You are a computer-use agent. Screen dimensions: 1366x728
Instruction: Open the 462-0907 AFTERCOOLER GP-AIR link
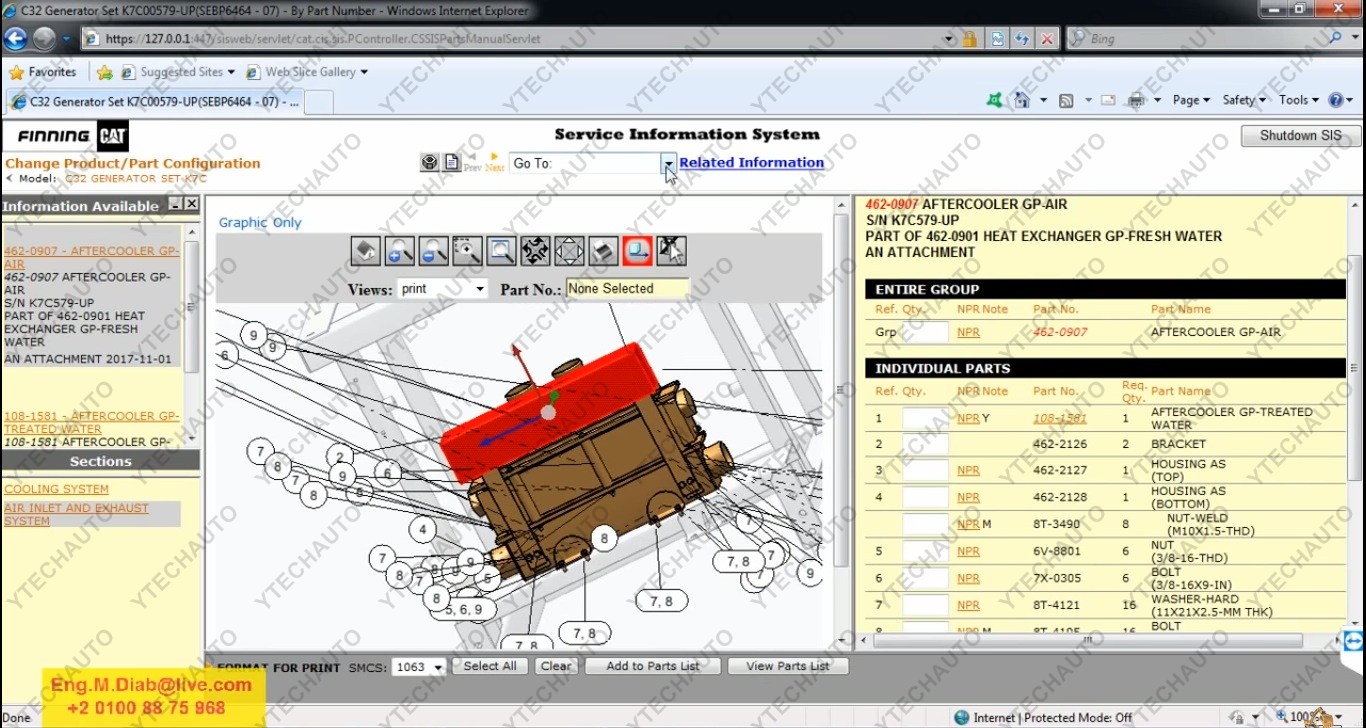click(x=92, y=257)
